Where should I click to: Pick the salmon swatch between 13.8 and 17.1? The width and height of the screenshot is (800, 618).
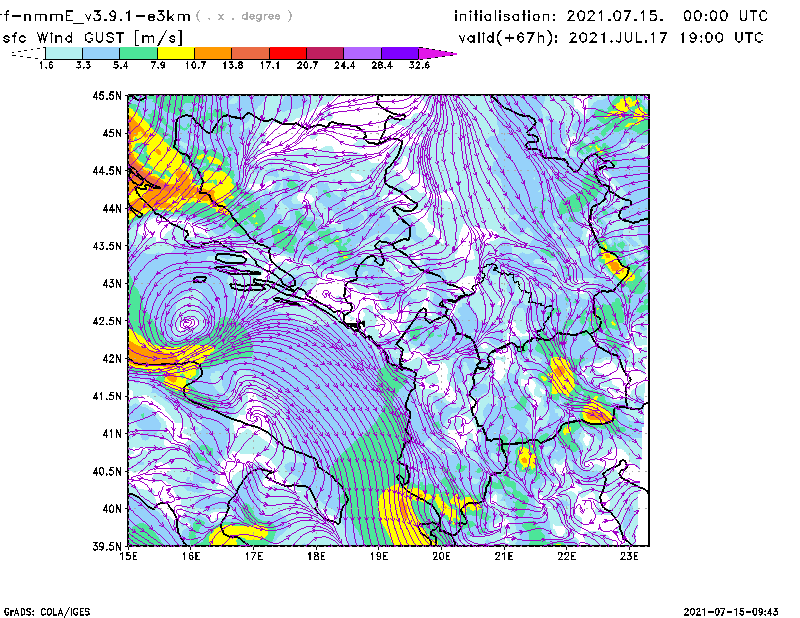pos(251,53)
